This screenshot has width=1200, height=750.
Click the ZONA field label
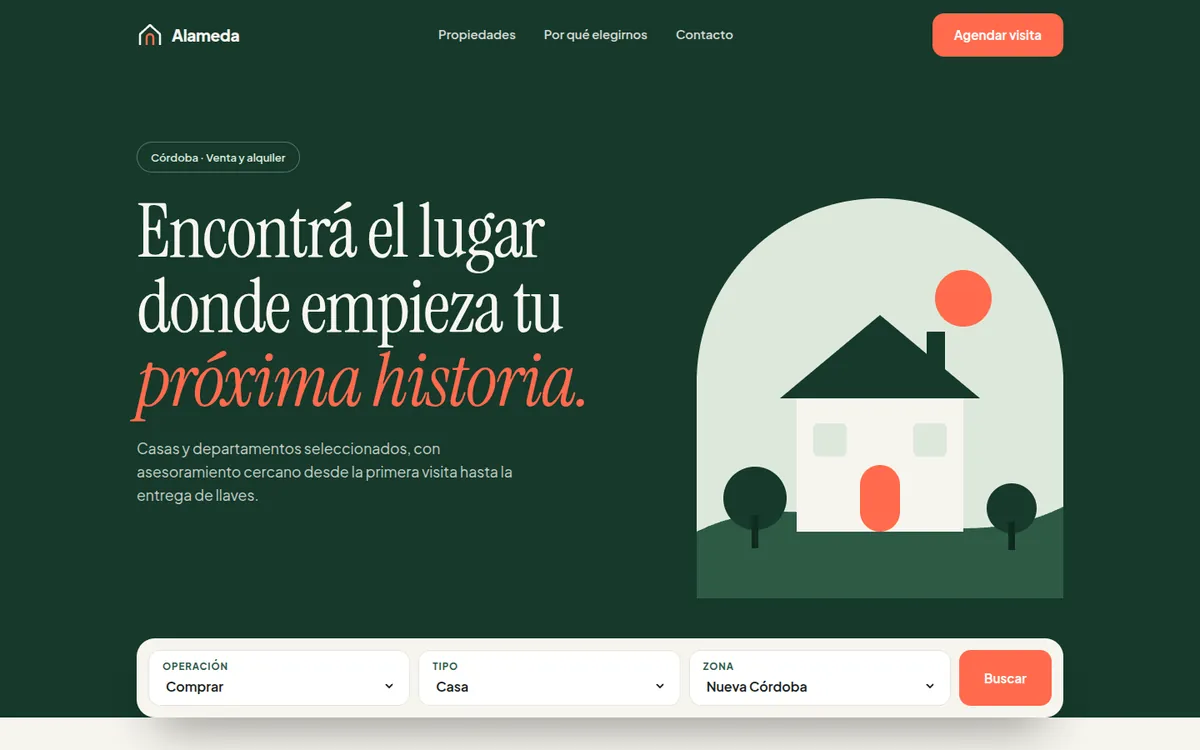(718, 666)
